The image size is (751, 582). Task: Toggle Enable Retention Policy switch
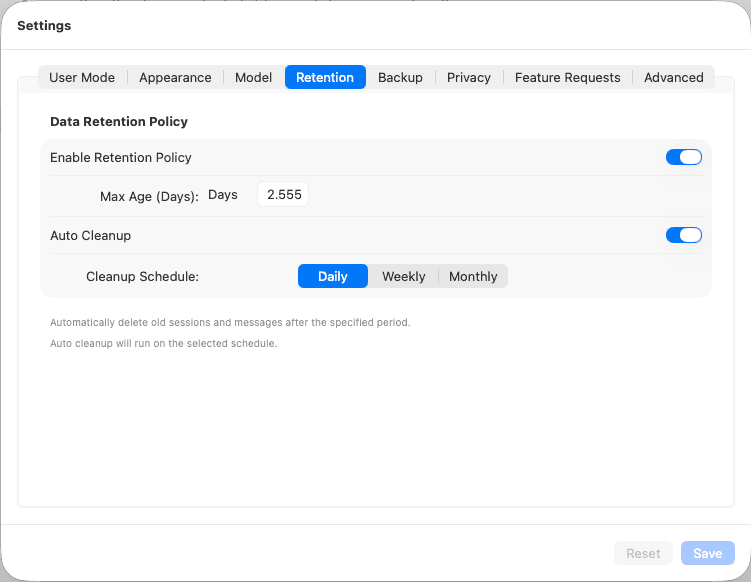tap(683, 157)
